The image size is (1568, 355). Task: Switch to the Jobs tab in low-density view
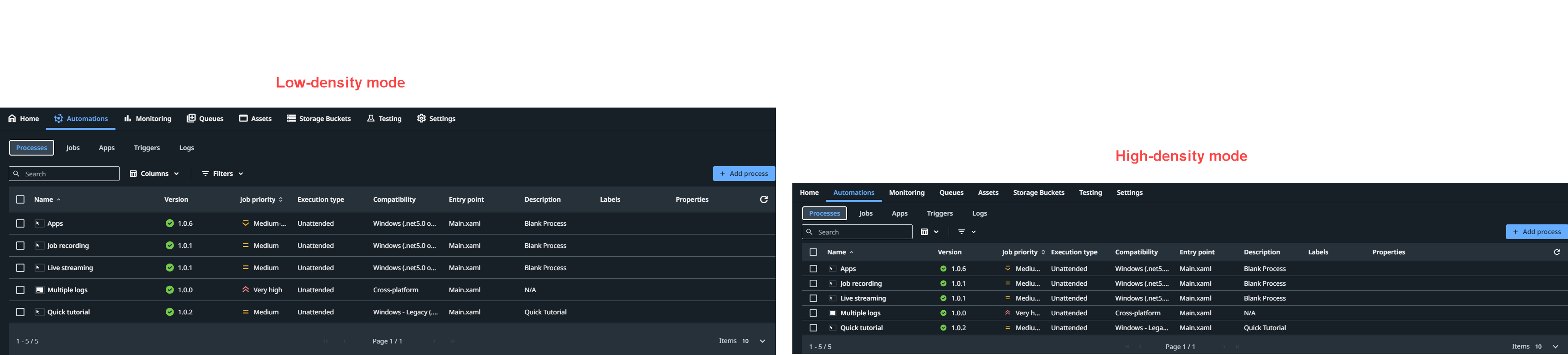tap(73, 148)
